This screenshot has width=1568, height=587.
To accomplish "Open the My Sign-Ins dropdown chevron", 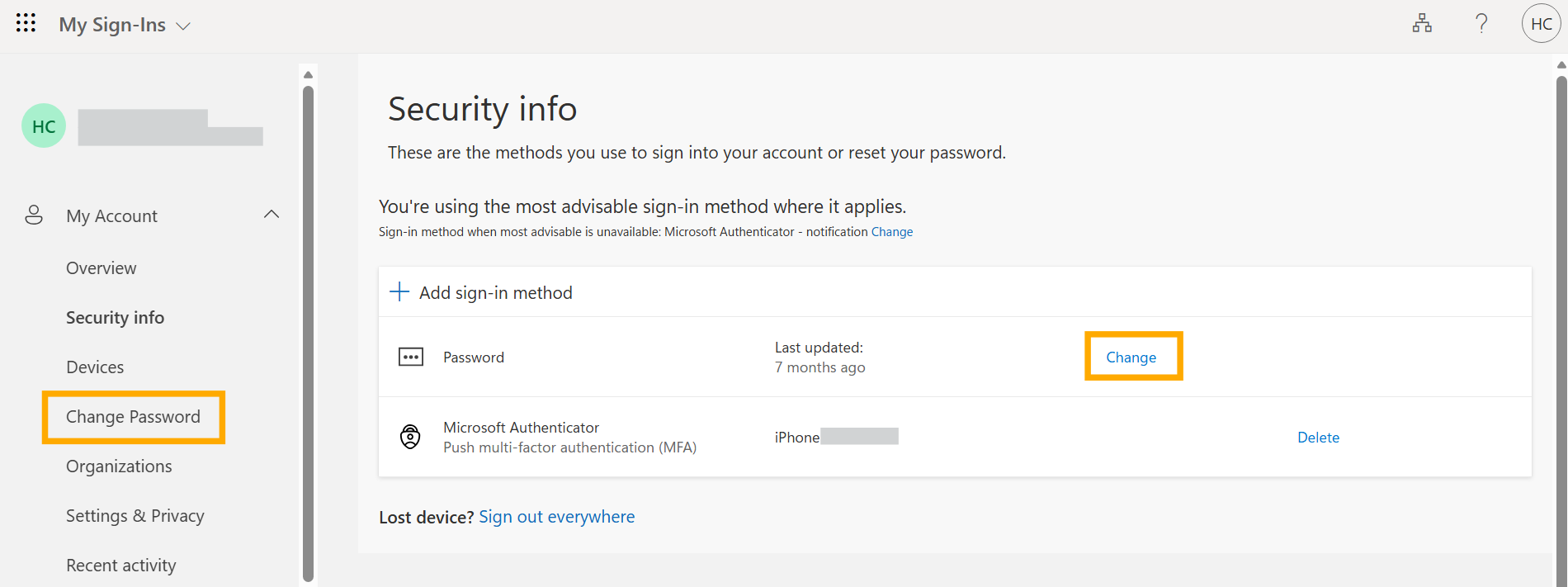I will [183, 26].
